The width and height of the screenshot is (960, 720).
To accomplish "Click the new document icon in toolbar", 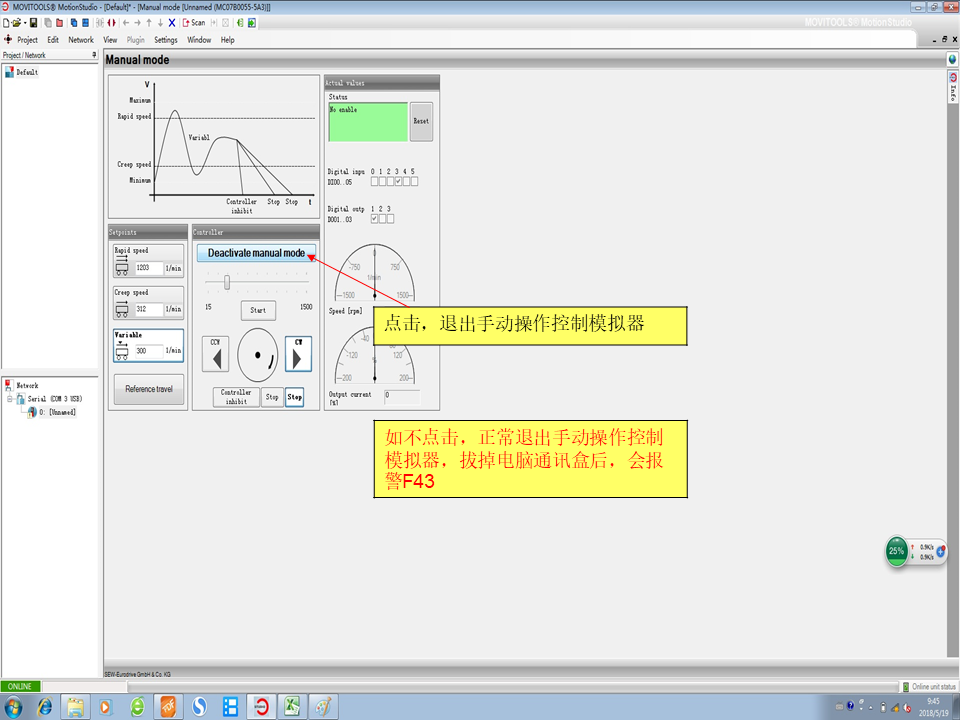I will (6, 22).
